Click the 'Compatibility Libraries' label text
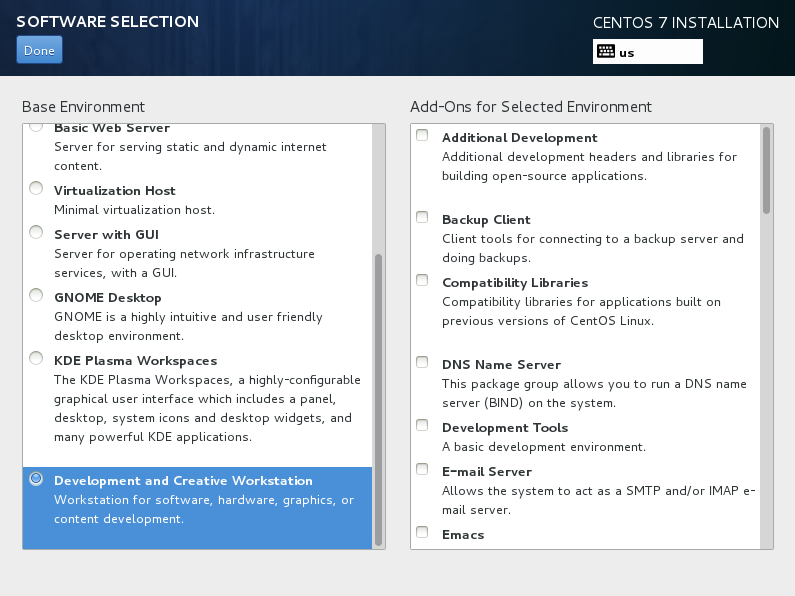Viewport: 795px width, 596px height. (515, 283)
